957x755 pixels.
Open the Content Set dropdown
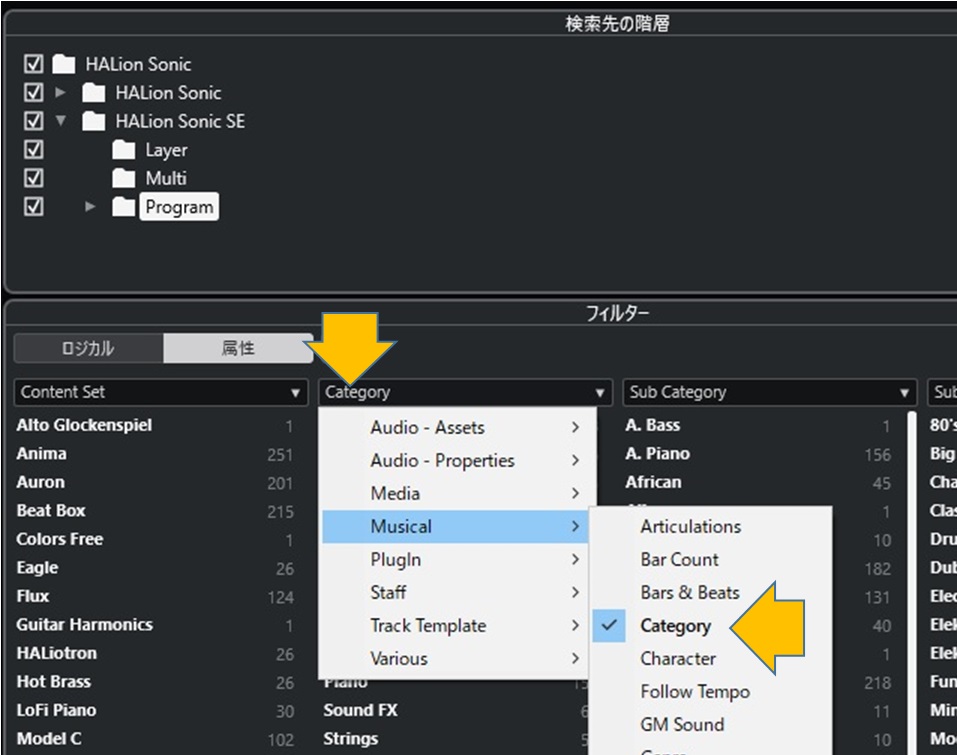tap(161, 392)
